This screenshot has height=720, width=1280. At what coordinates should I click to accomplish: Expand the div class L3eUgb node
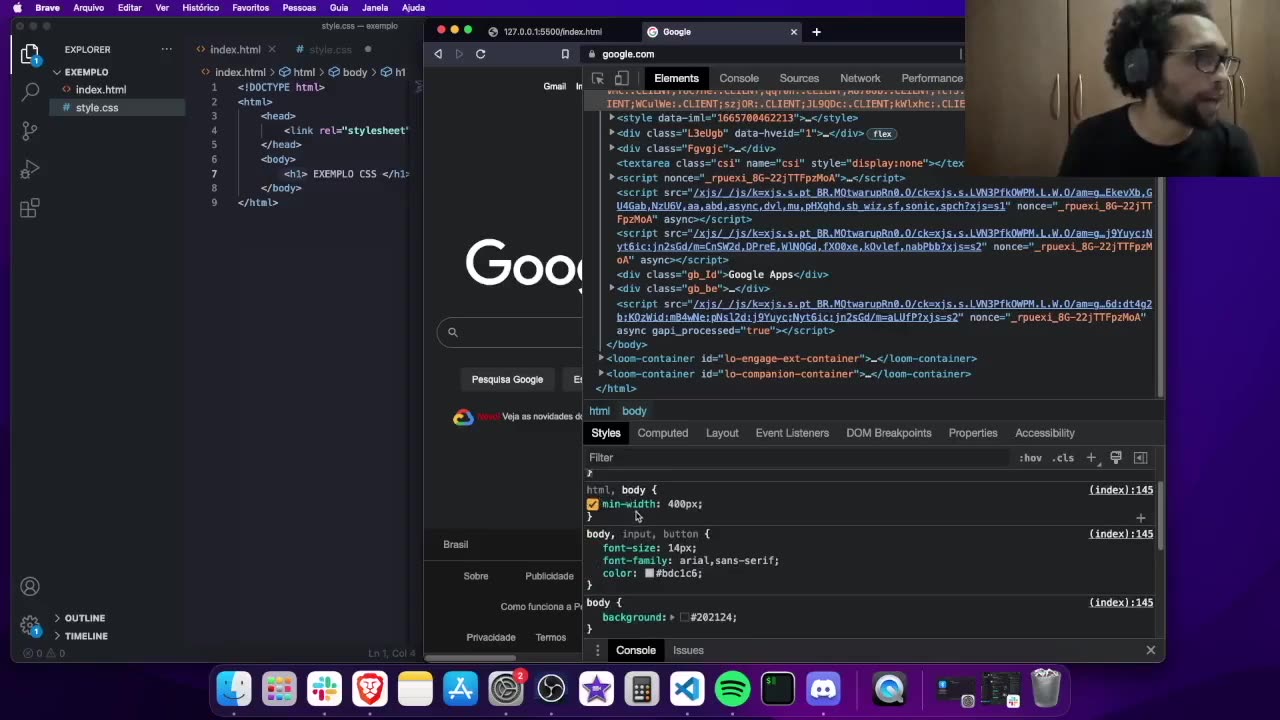pos(612,133)
